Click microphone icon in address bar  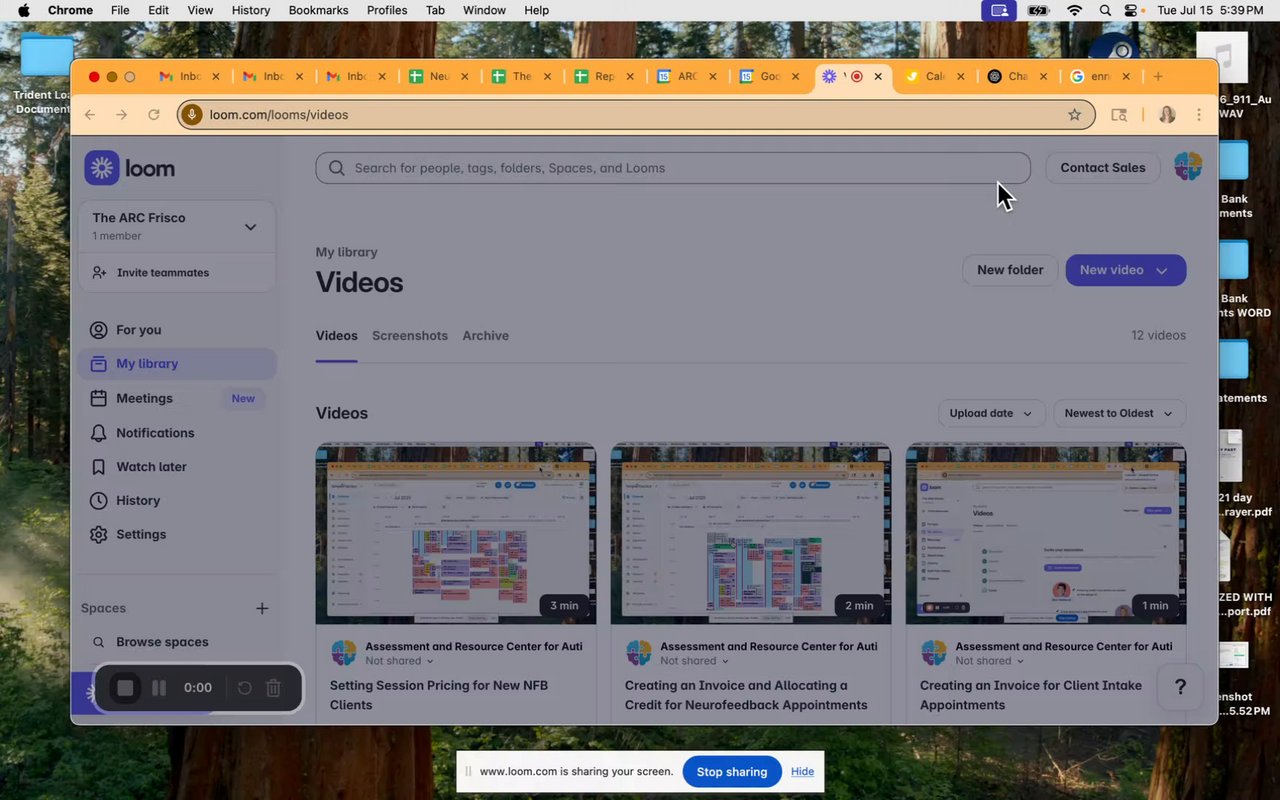tap(192, 115)
